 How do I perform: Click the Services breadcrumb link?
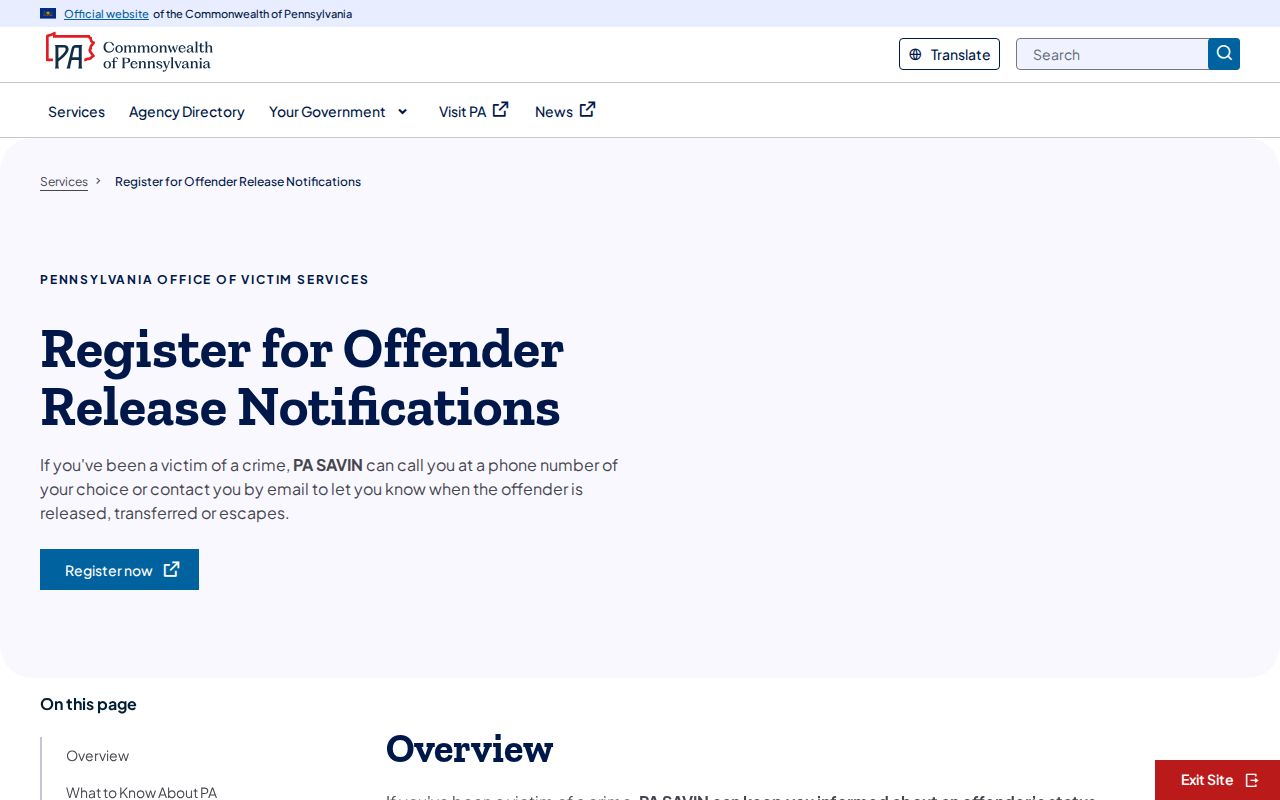click(x=64, y=182)
